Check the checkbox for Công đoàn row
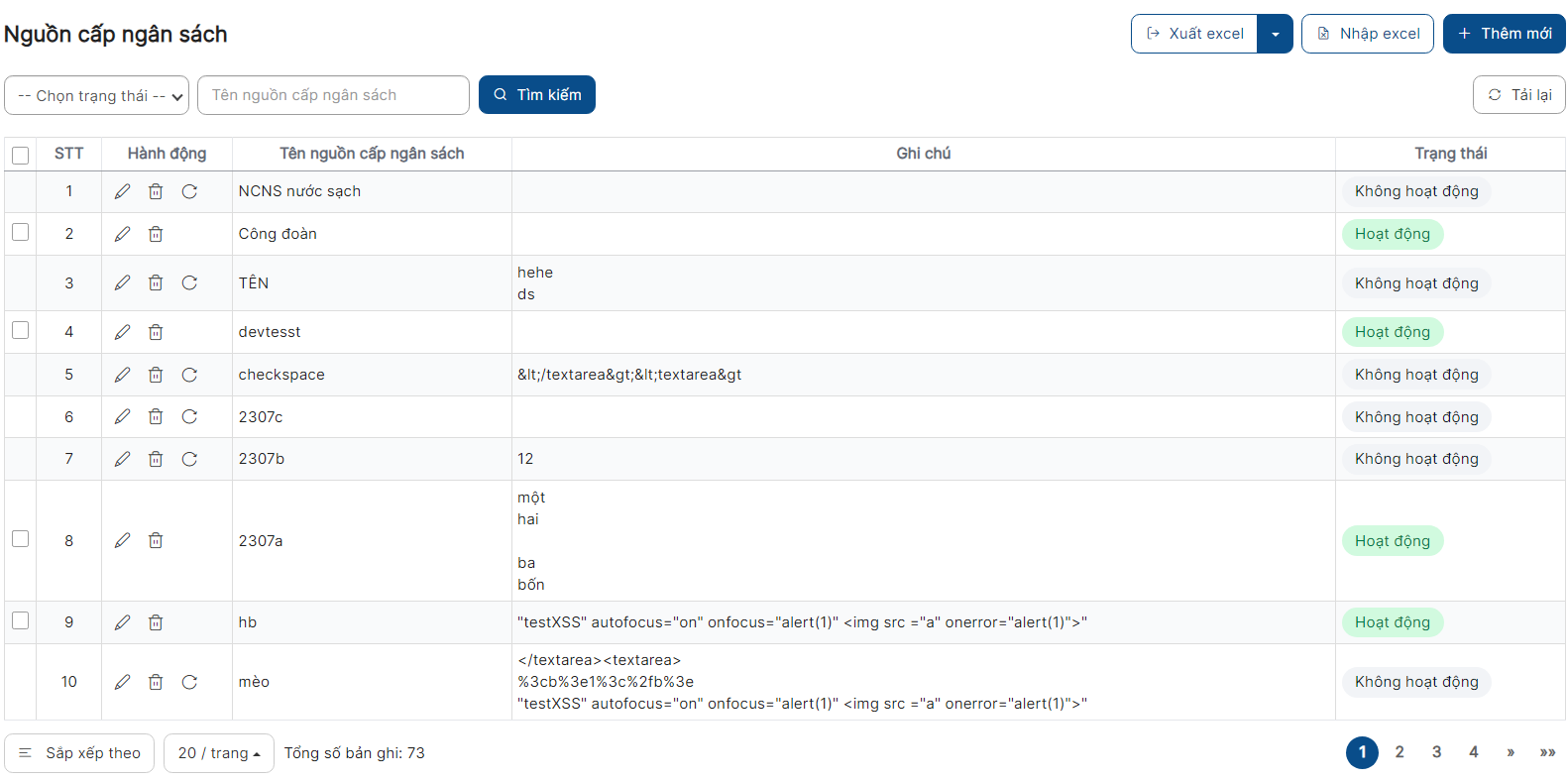1568x781 pixels. coord(20,232)
